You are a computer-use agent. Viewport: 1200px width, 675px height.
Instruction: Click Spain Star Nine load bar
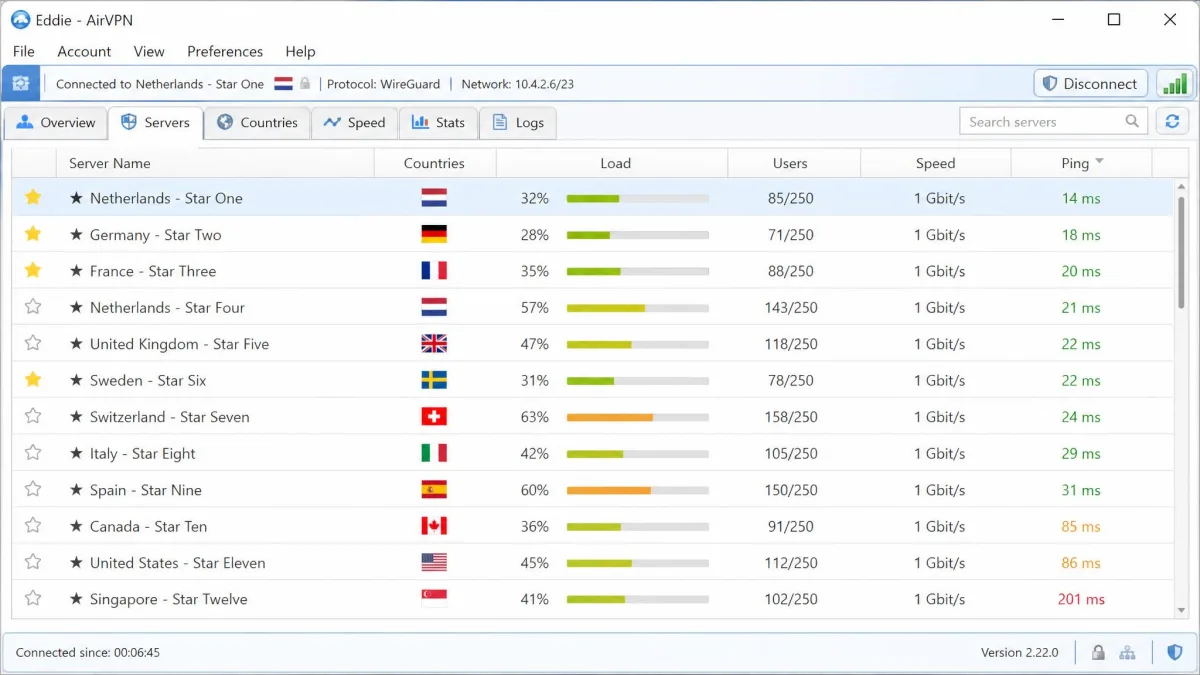(638, 490)
